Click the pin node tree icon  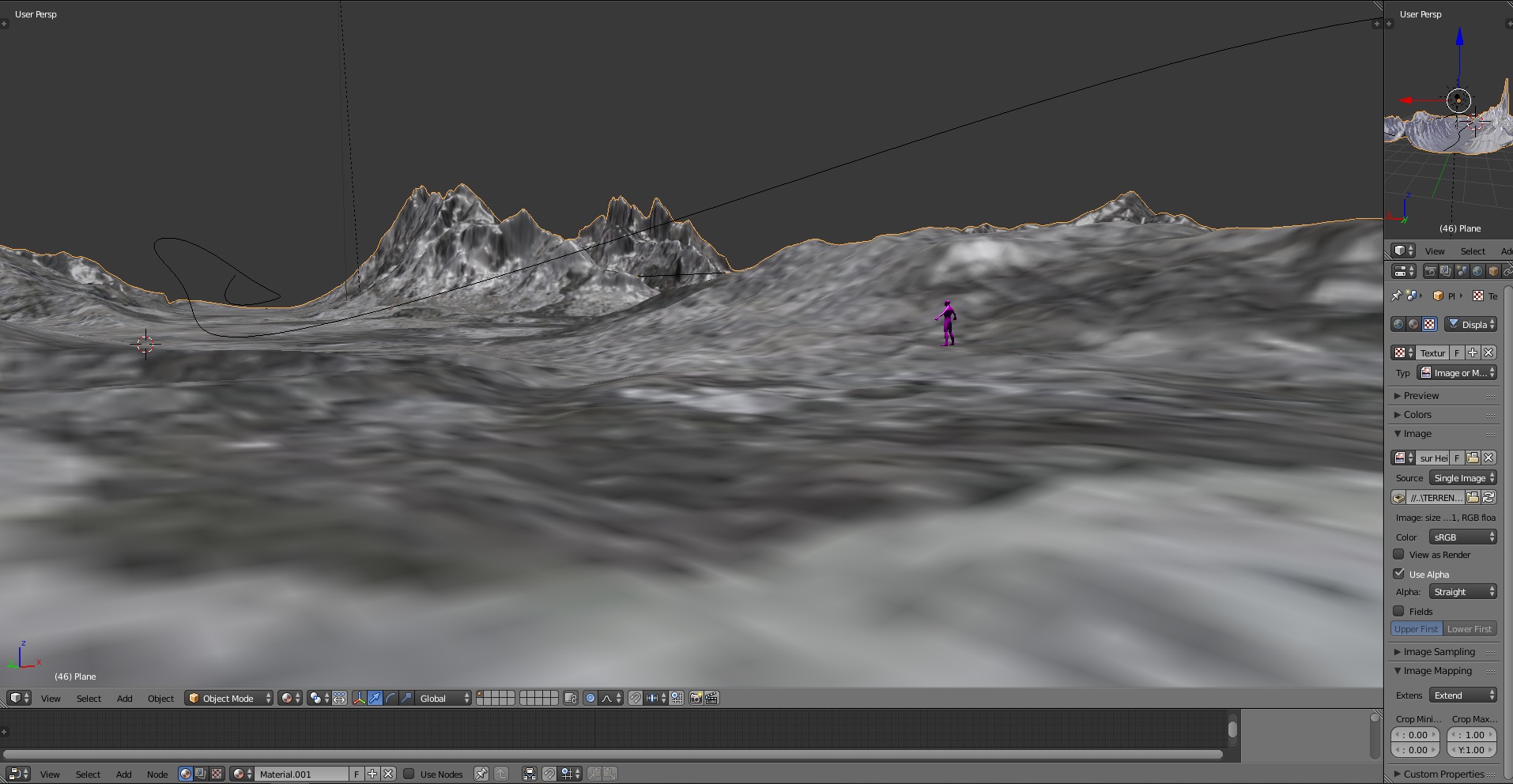481,774
